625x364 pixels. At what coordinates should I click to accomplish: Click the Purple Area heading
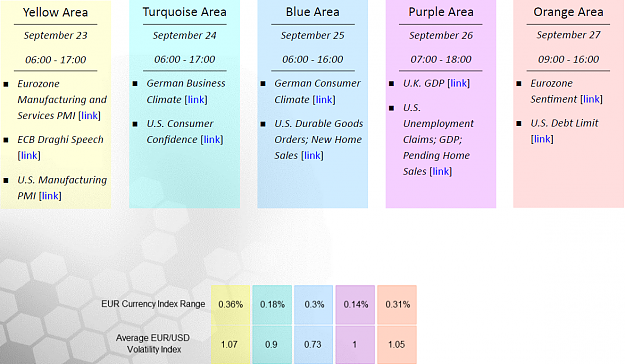(441, 12)
